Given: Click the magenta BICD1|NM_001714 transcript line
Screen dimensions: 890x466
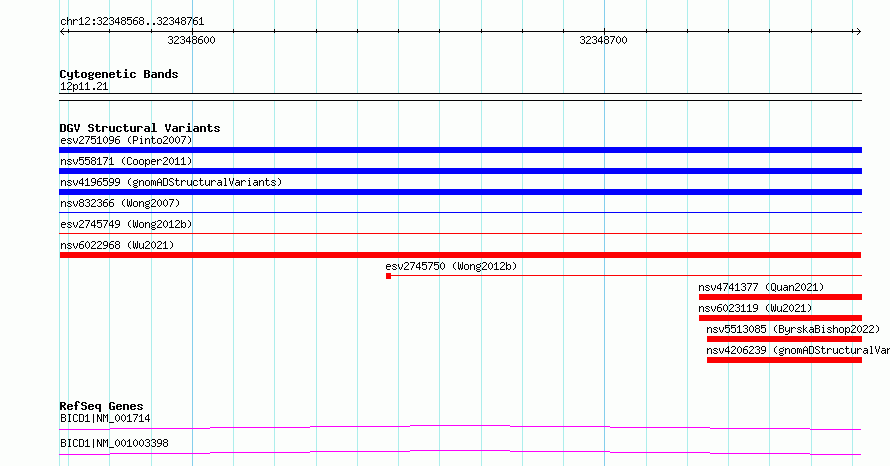Looking at the screenshot, I should tap(460, 427).
